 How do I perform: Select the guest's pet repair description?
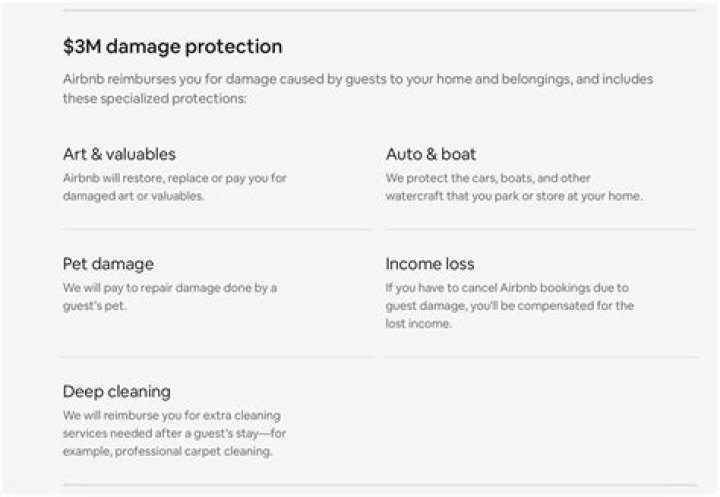pos(169,297)
